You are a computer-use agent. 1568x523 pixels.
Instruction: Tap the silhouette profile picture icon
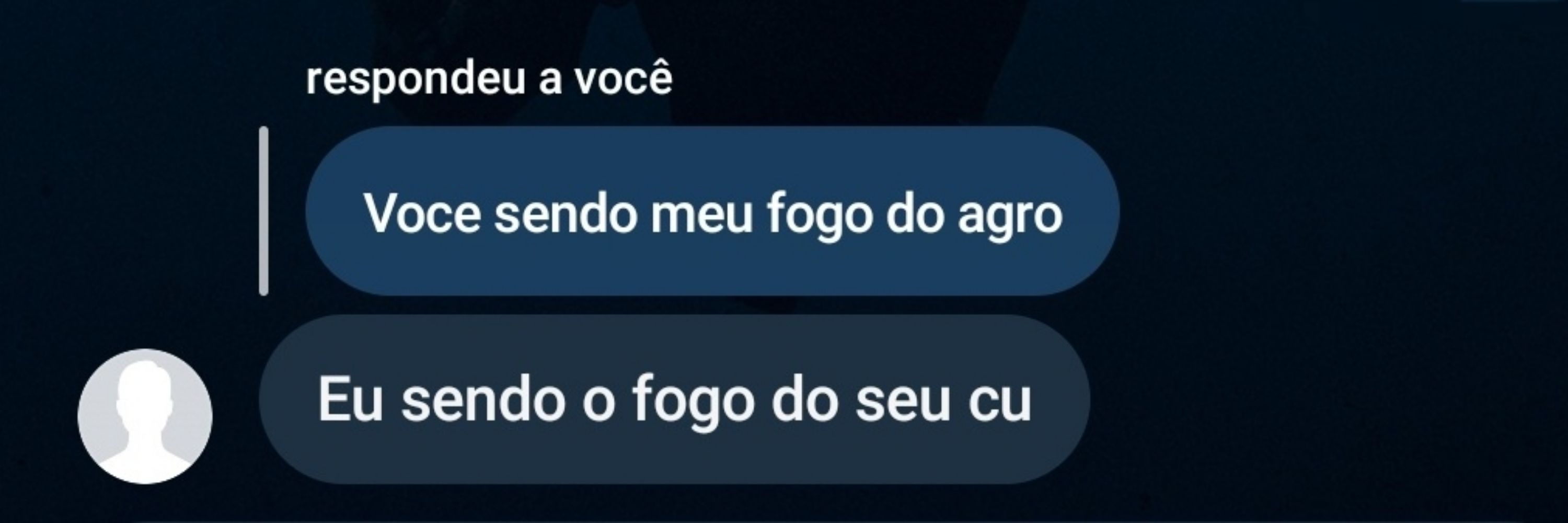(145, 416)
